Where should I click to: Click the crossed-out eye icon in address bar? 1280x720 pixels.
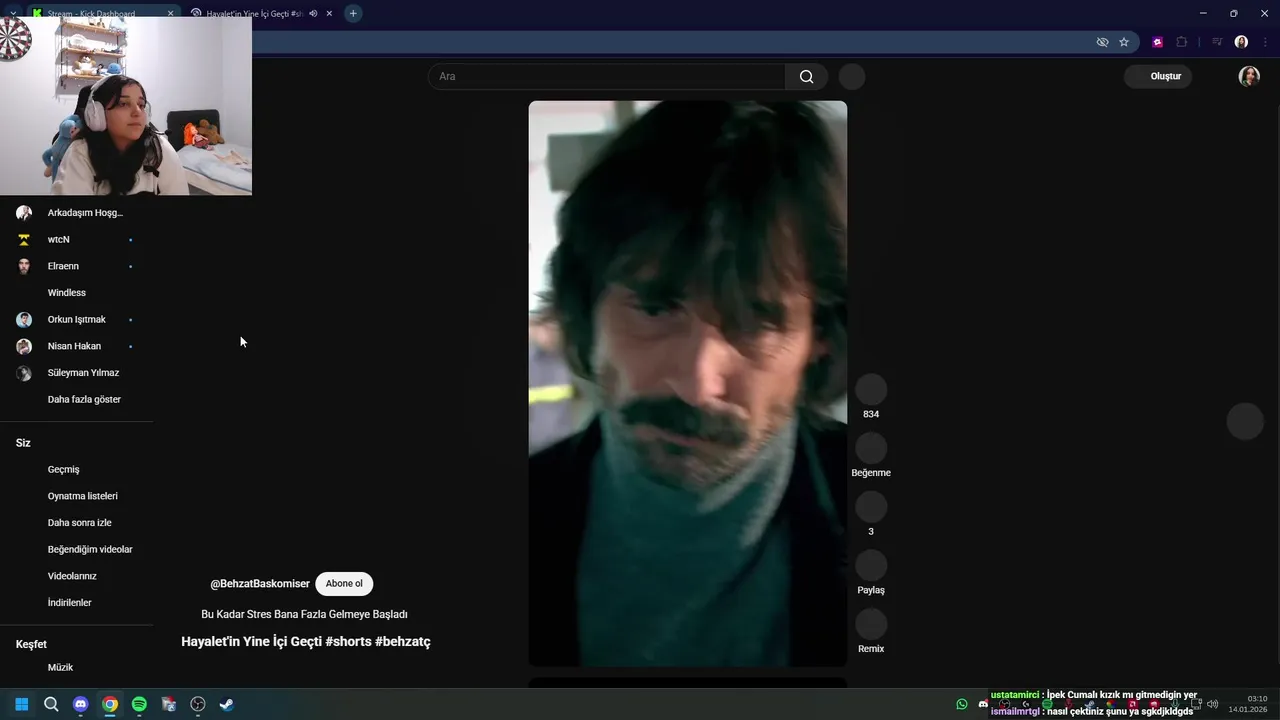coord(1102,42)
